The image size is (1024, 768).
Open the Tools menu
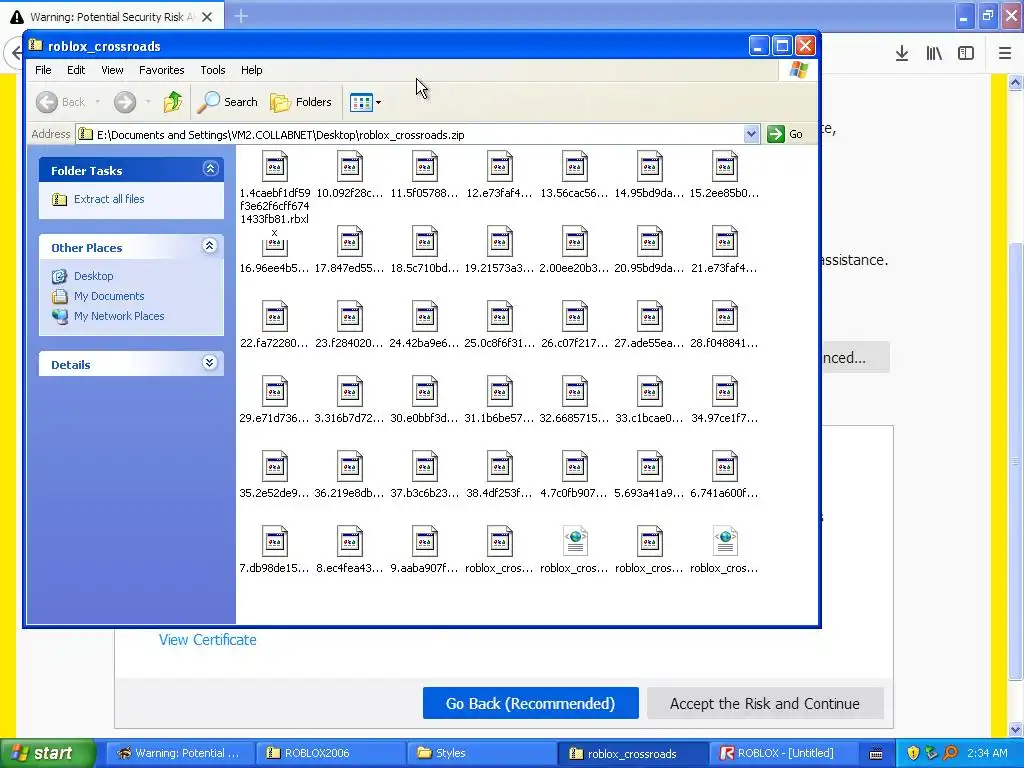point(213,70)
